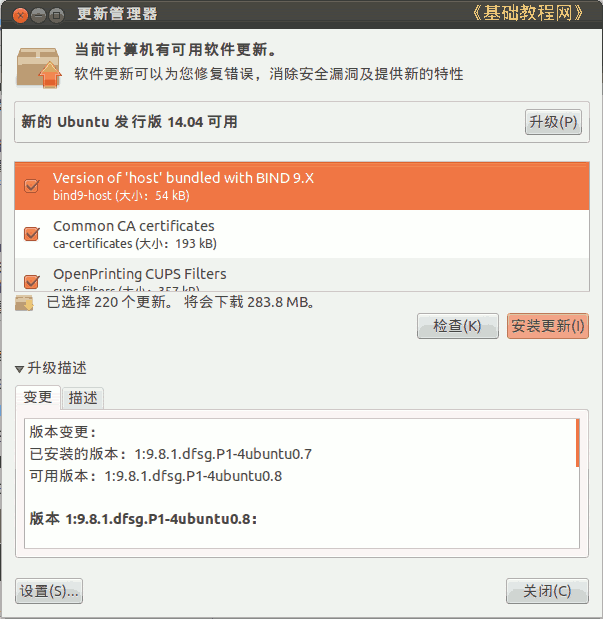The image size is (603, 619).
Task: Toggle the OpenPrinting CUPS Filters checkbox
Action: pos(32,281)
